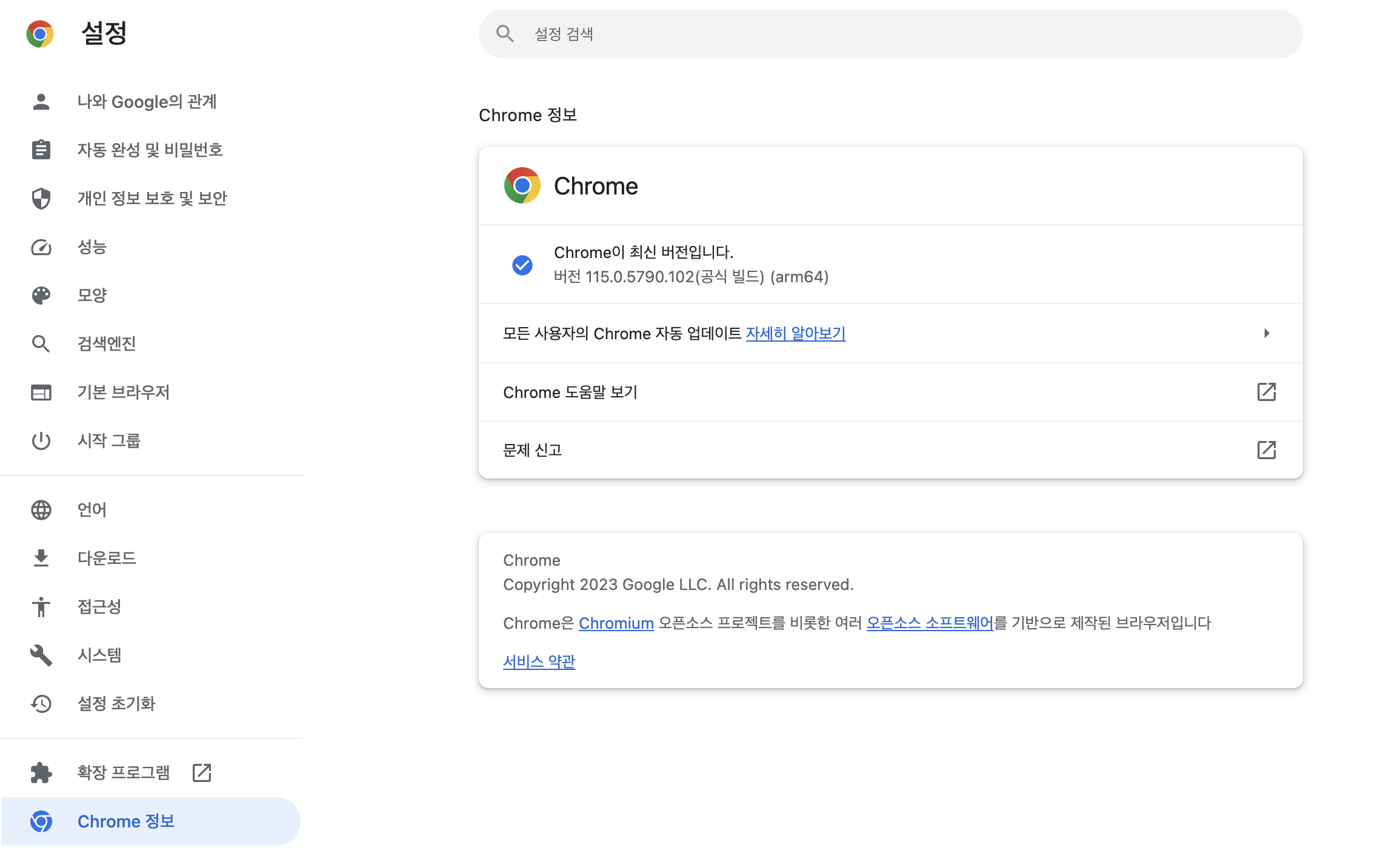Click the external link icon next to 확장 프로그램
This screenshot has height=865, width=1400.
pos(202,772)
